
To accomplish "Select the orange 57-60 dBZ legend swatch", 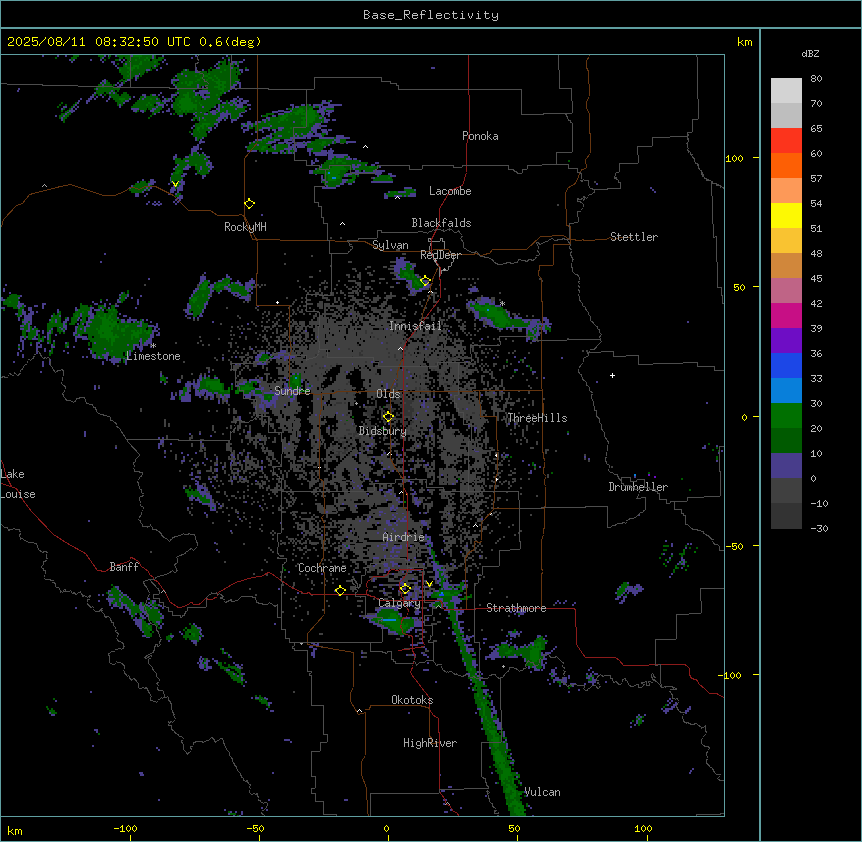I will [x=786, y=165].
